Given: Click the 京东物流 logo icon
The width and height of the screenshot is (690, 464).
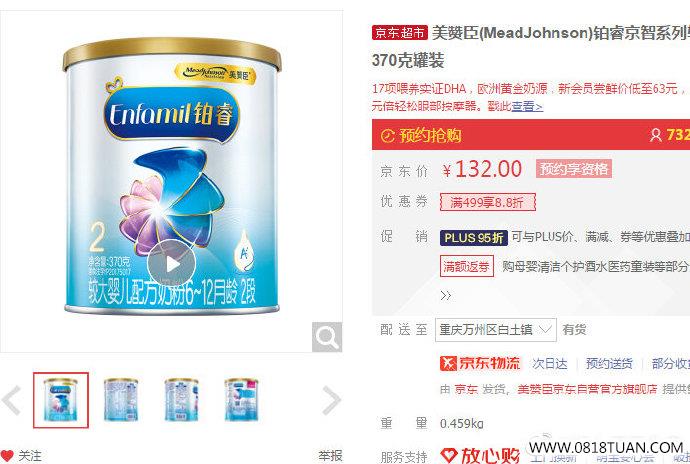Looking at the screenshot, I should coord(448,363).
